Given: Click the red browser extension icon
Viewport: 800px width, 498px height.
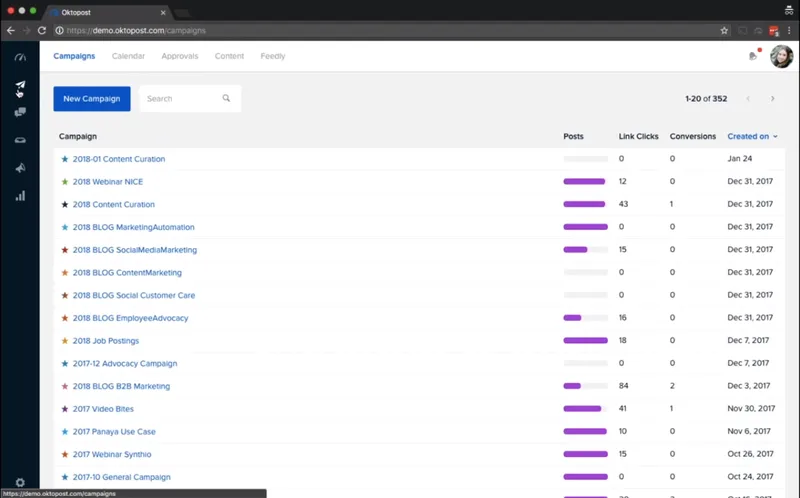Looking at the screenshot, I should pos(773,31).
